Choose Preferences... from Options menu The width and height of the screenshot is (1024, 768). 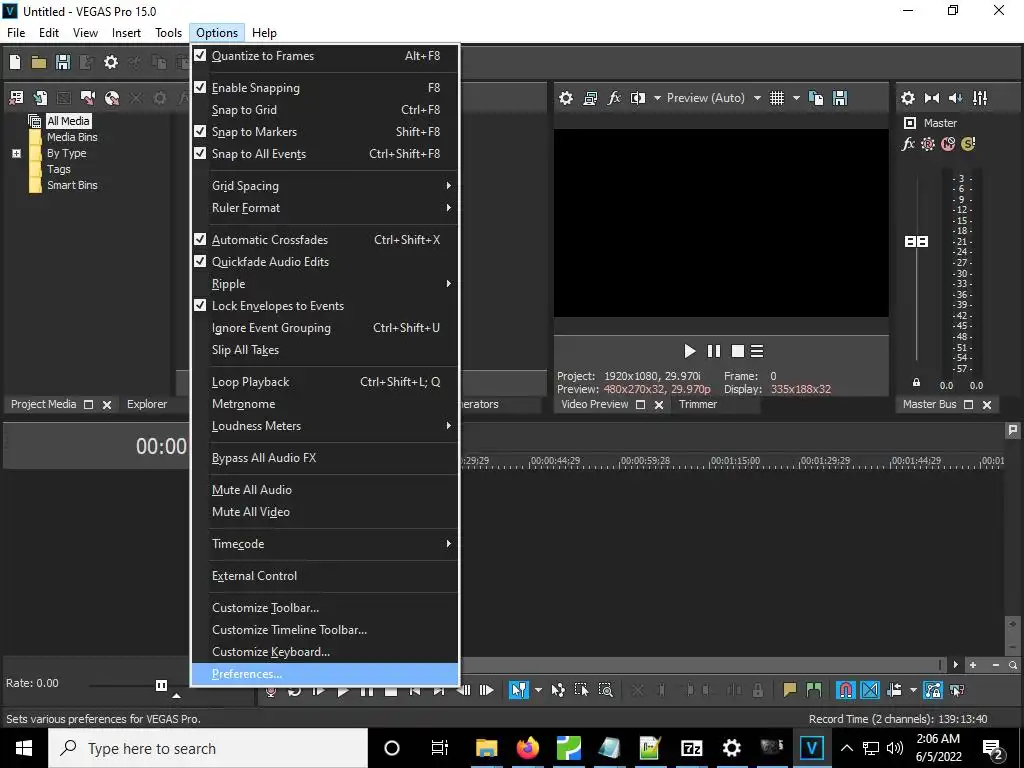[325, 674]
